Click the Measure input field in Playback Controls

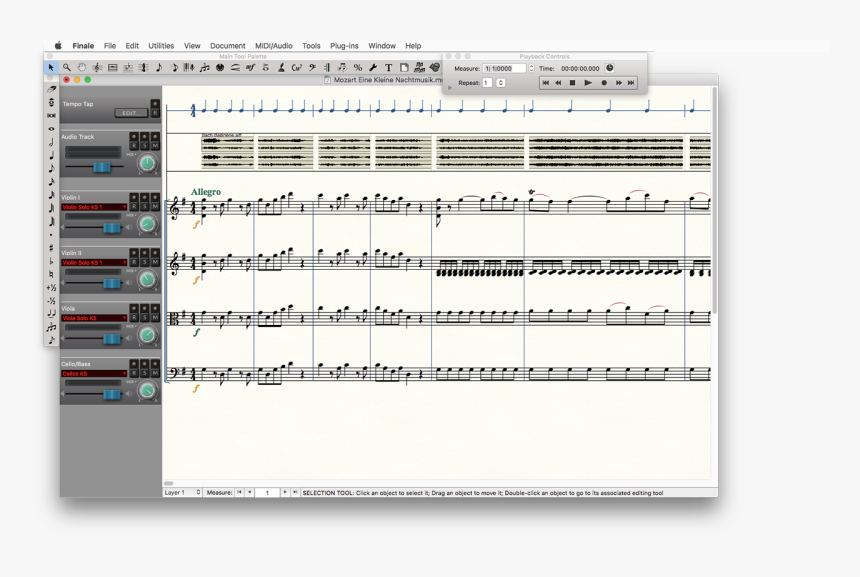point(503,67)
